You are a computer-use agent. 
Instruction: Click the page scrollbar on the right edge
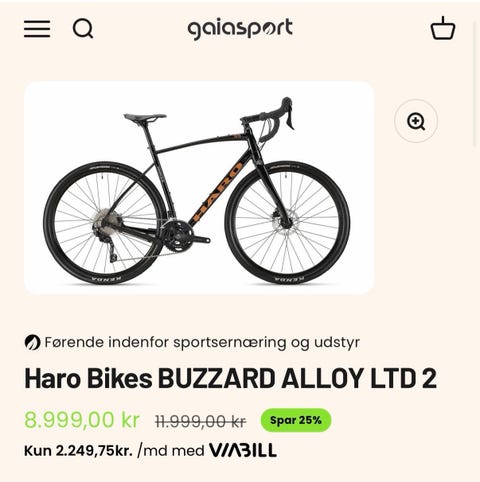click(475, 83)
